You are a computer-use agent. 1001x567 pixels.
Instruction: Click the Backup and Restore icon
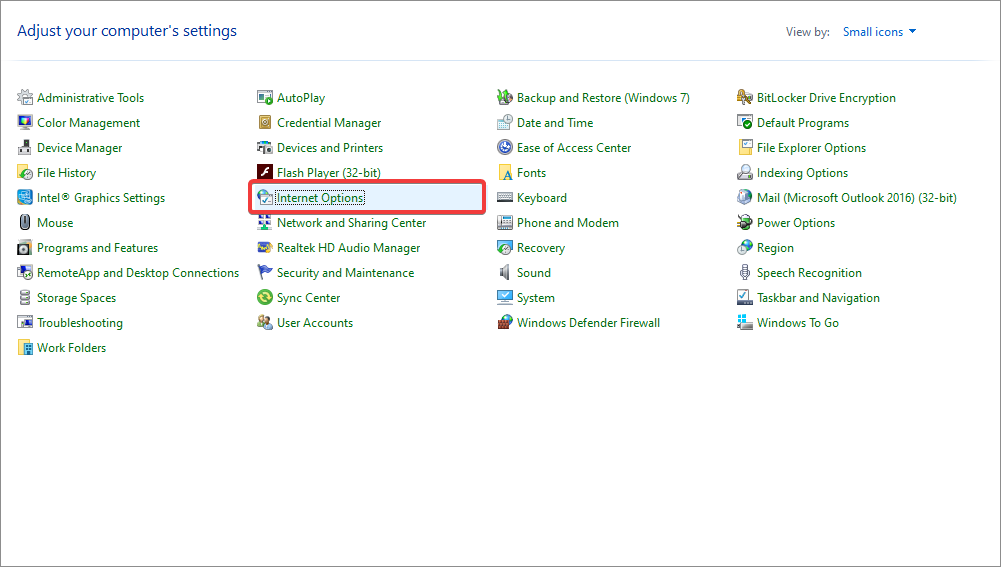tap(505, 97)
